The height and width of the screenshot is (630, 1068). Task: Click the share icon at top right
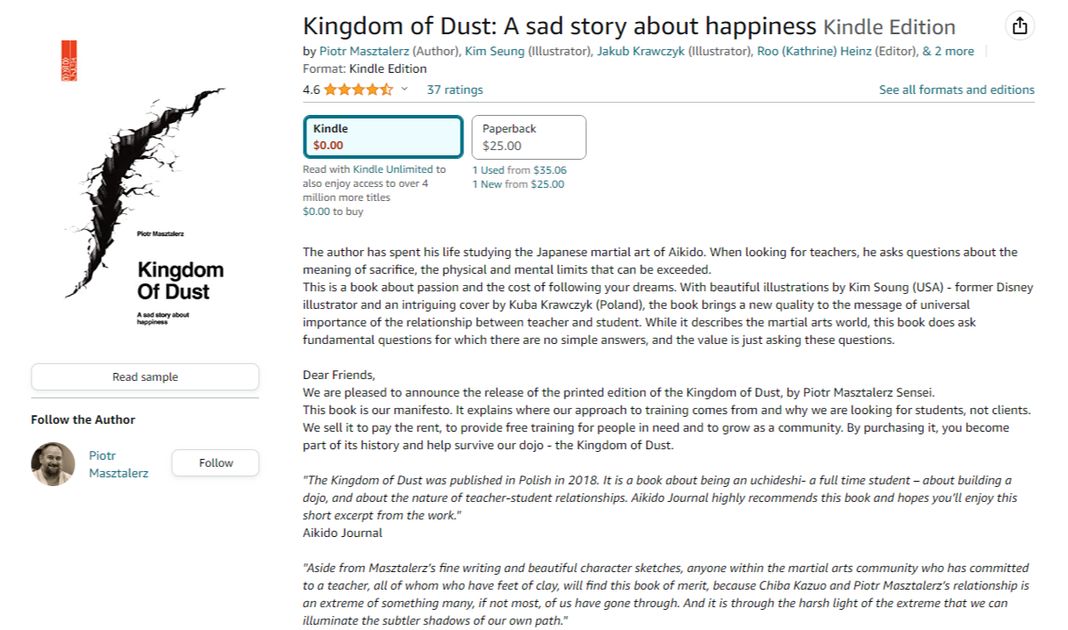coord(1019,26)
